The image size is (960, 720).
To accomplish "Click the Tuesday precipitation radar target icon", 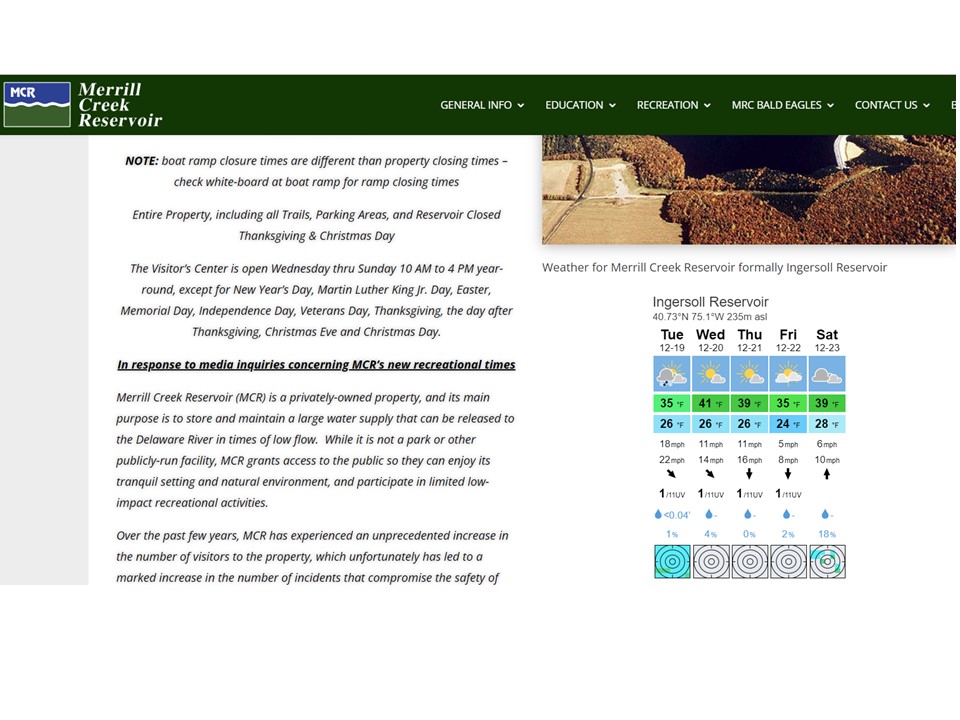I will (x=672, y=561).
